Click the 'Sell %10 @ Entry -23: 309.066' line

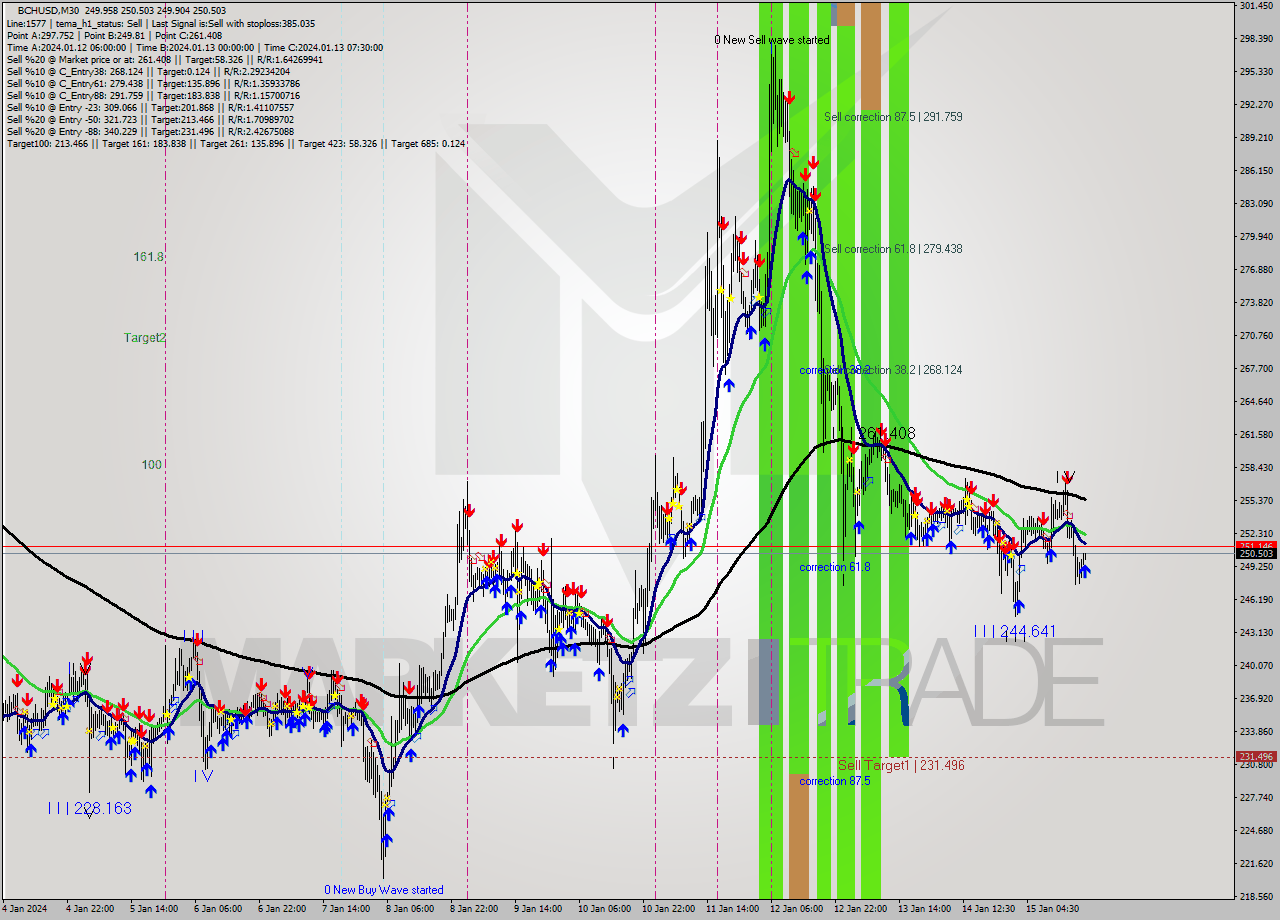pos(150,107)
